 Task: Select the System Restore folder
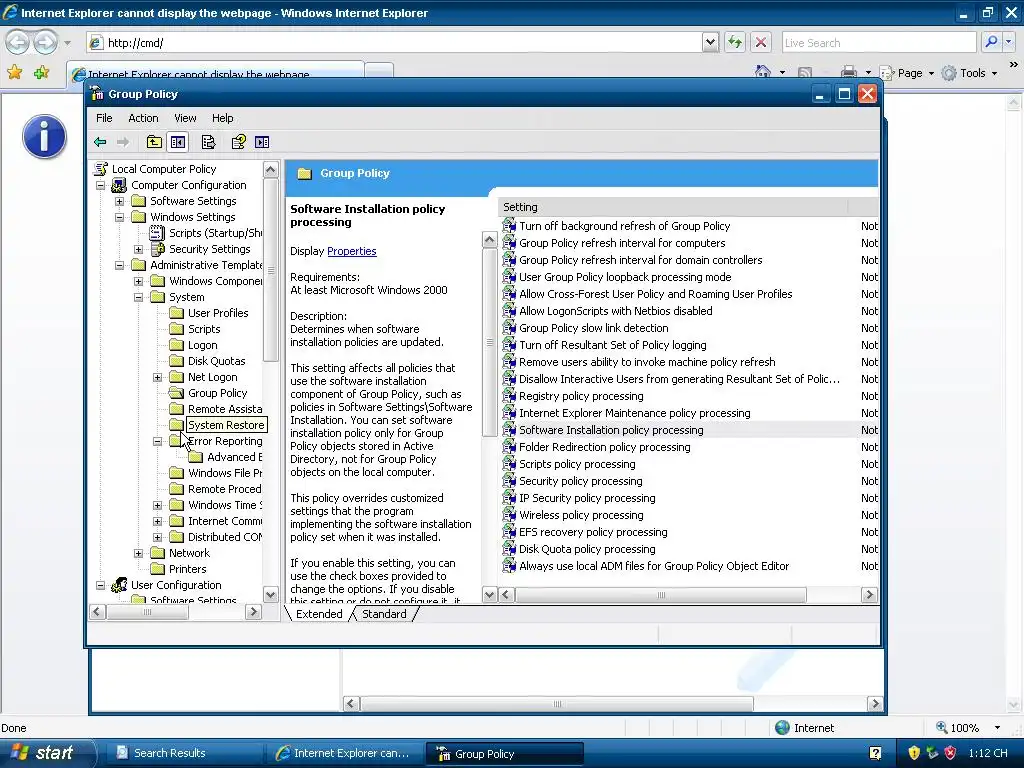pos(217,425)
